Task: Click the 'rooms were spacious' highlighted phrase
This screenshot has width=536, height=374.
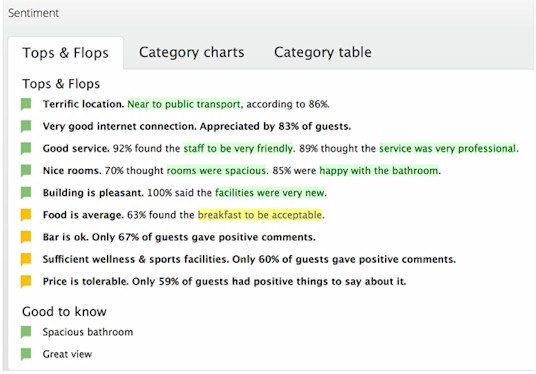Action: (x=216, y=170)
